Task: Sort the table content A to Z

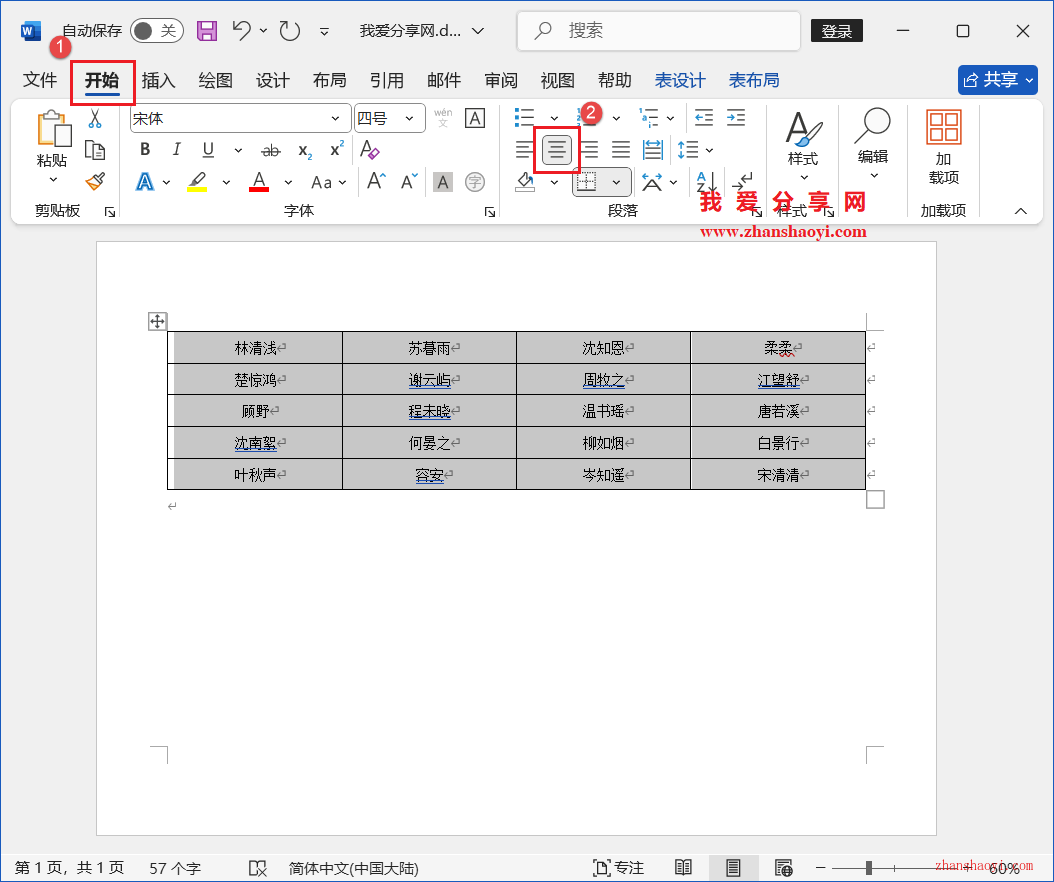Action: tap(707, 182)
